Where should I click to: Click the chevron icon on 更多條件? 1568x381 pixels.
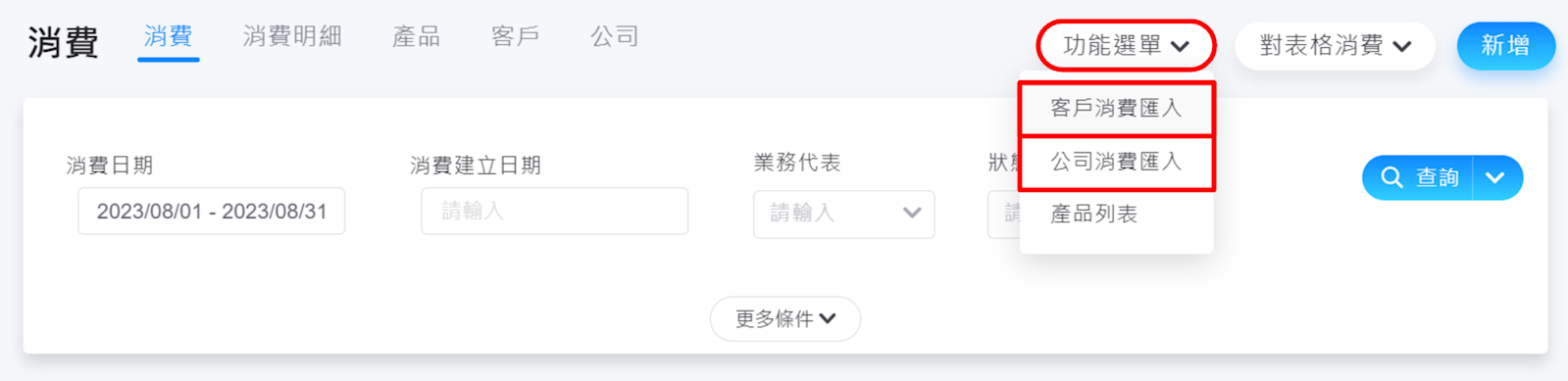tap(829, 318)
